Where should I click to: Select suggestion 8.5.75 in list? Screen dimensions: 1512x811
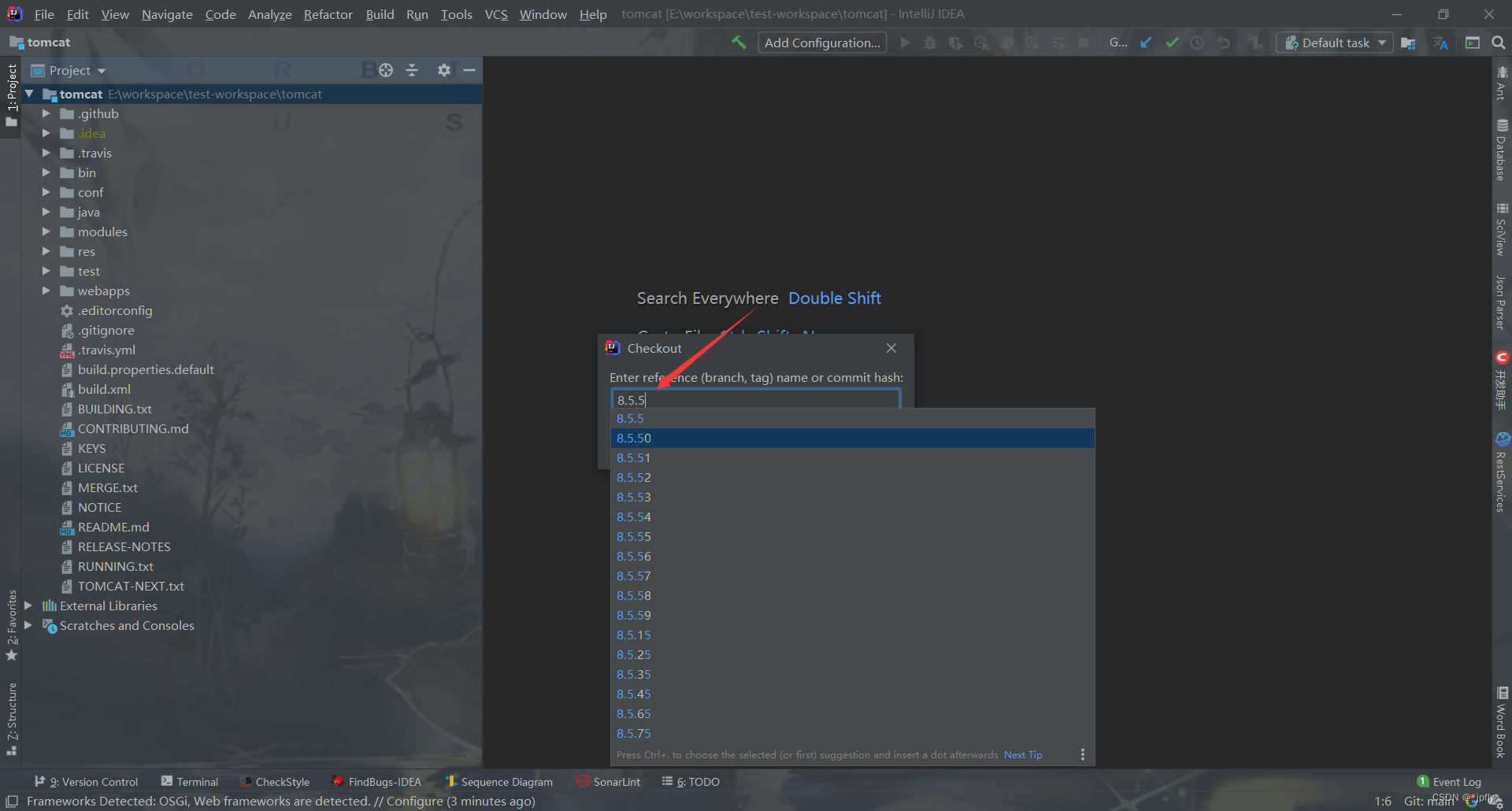[853, 733]
